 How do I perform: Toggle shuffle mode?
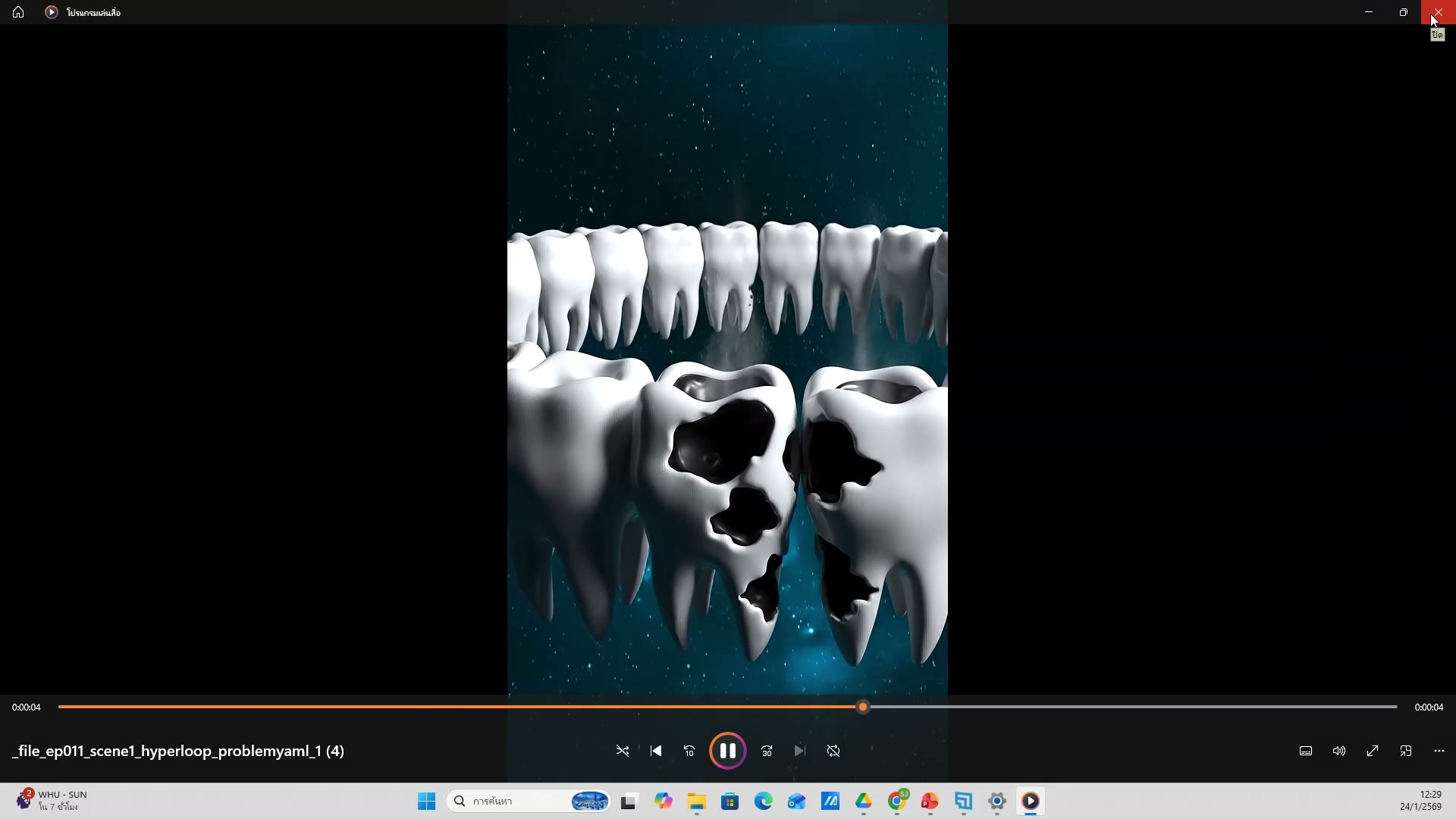[x=623, y=751]
